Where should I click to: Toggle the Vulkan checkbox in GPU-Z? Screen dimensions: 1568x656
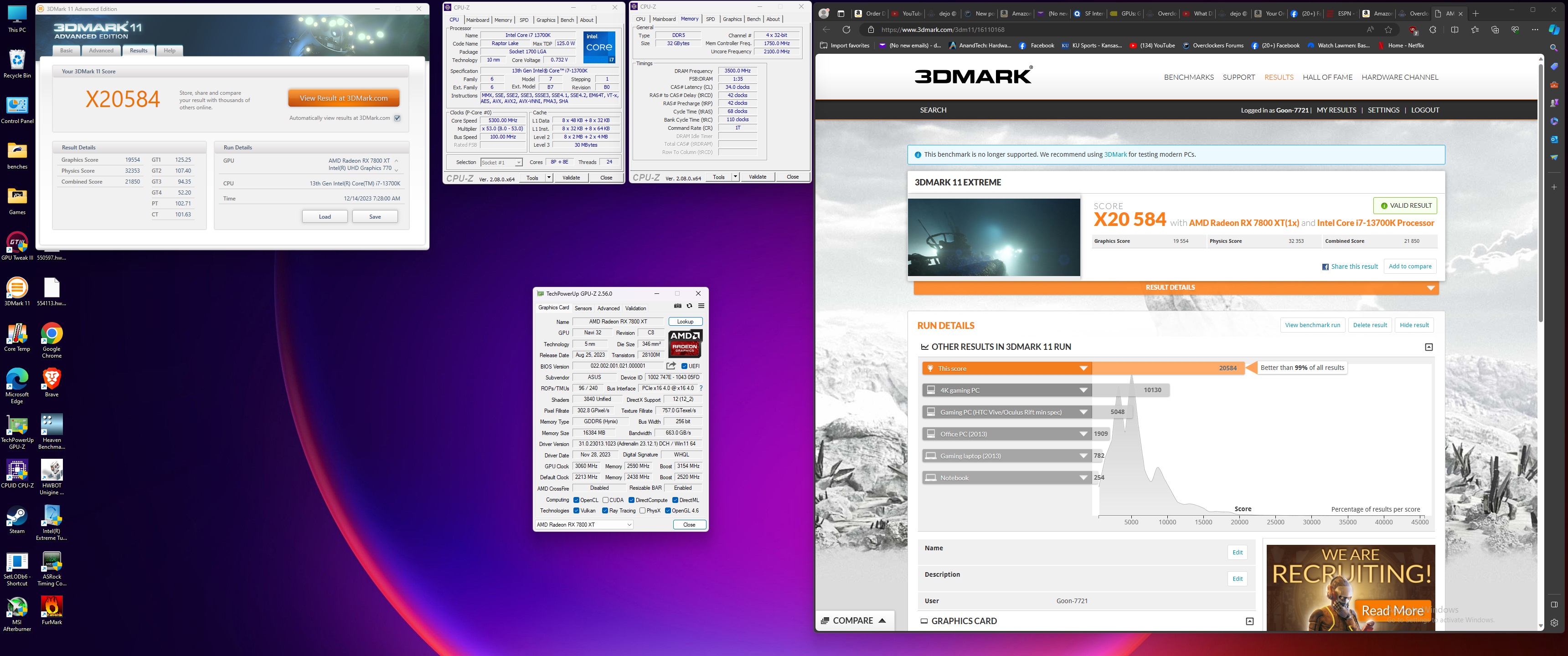point(577,511)
